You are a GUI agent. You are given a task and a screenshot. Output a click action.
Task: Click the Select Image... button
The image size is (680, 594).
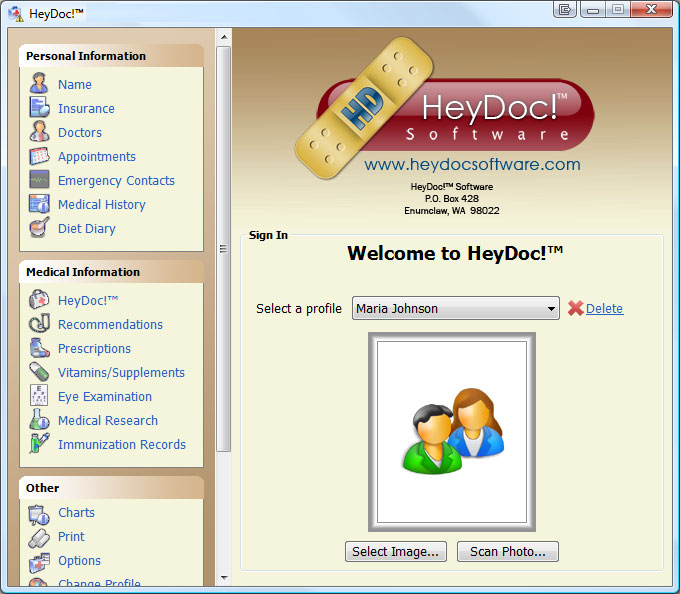pyautogui.click(x=396, y=552)
